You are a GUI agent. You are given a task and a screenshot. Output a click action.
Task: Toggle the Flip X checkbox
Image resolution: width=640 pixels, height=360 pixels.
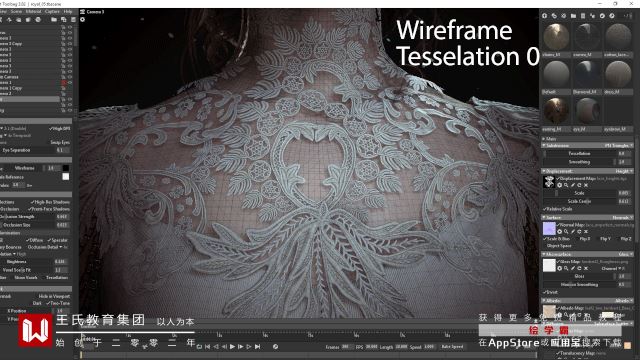click(x=584, y=238)
